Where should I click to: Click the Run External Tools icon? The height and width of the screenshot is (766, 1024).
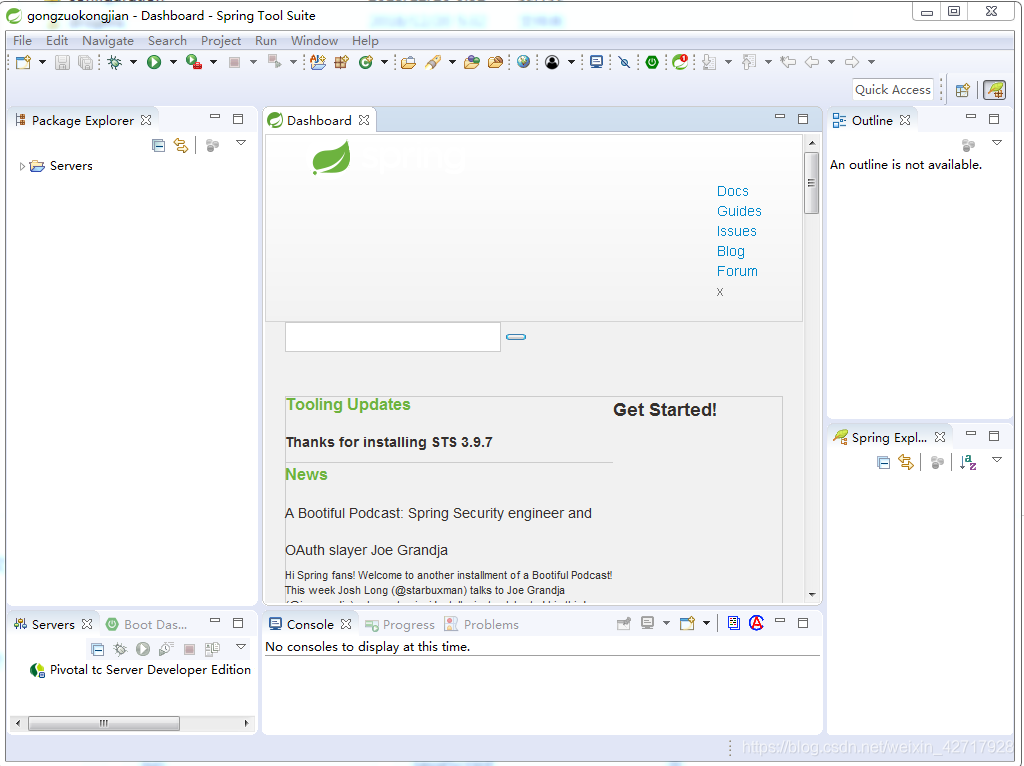tap(194, 62)
